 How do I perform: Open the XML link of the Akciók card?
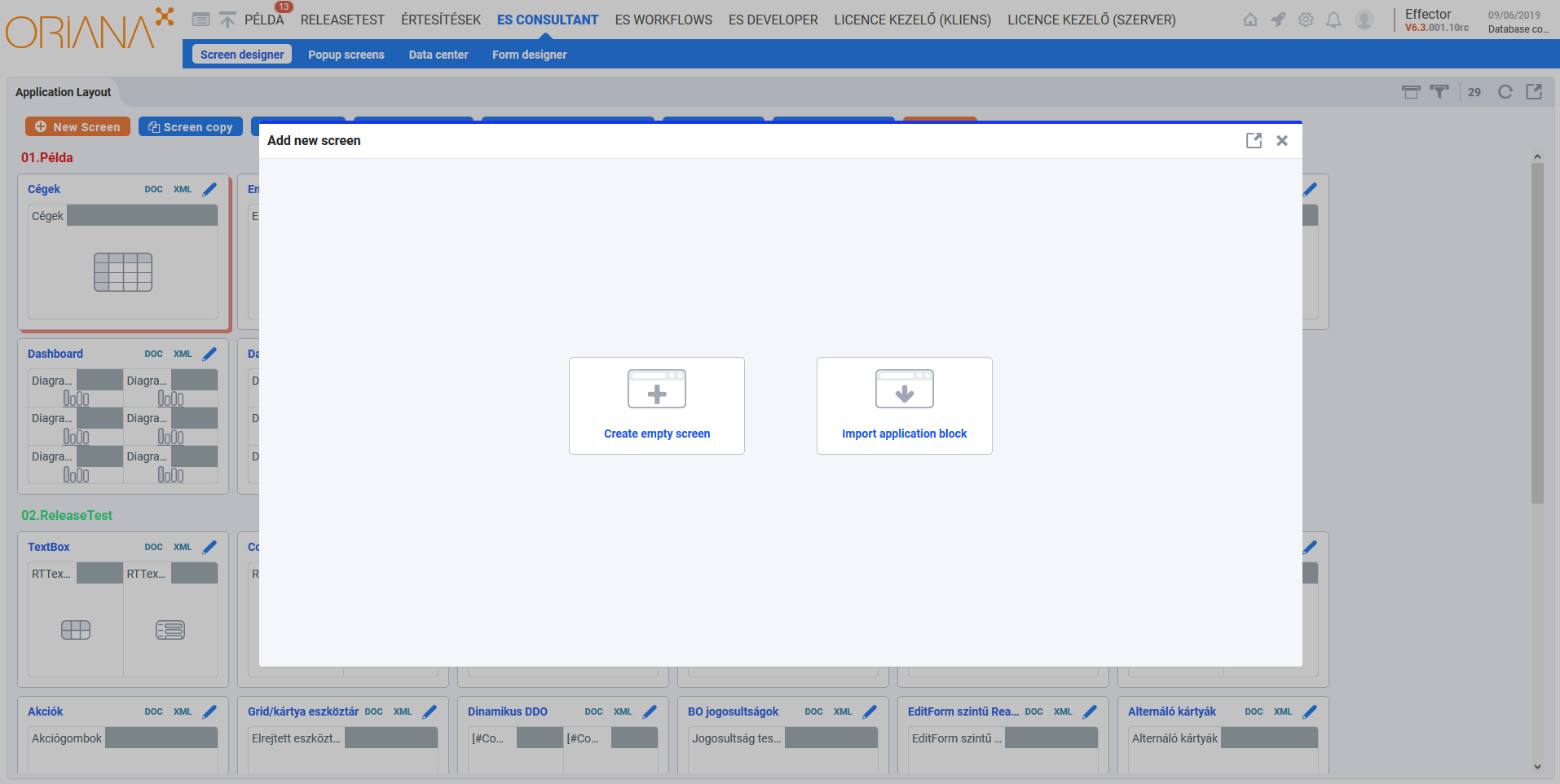pyautogui.click(x=183, y=711)
